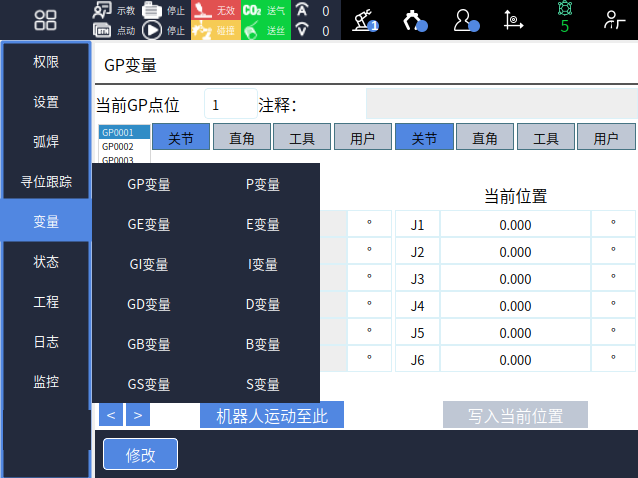
Task: Click the 机器人运动至此 button
Action: point(272,415)
